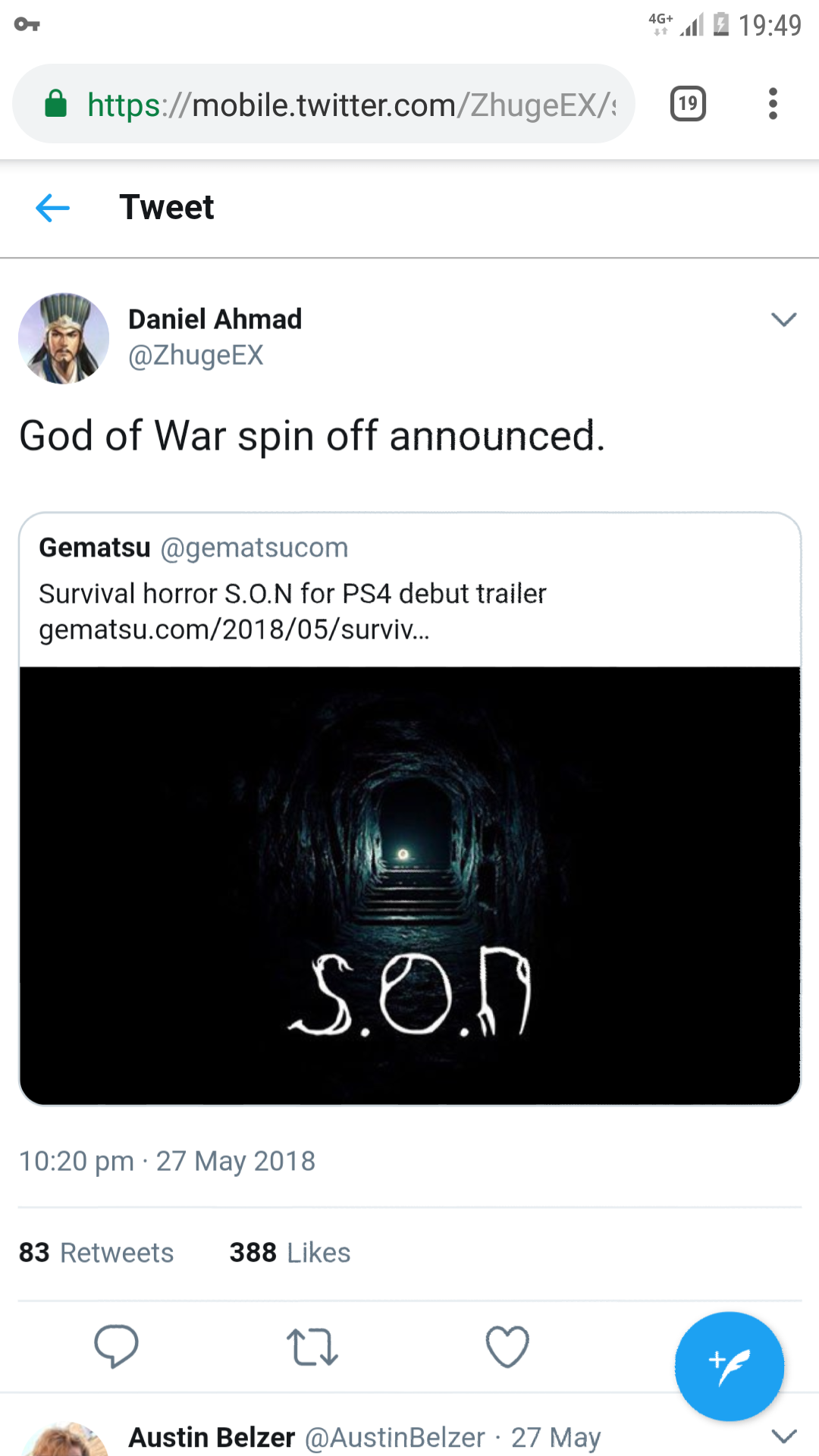Tap the reply speech bubble icon
The width and height of the screenshot is (819, 1456).
point(116,1346)
